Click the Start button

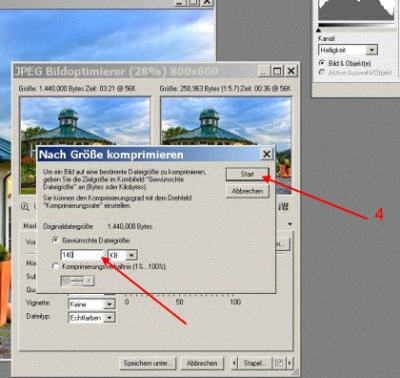(x=247, y=174)
